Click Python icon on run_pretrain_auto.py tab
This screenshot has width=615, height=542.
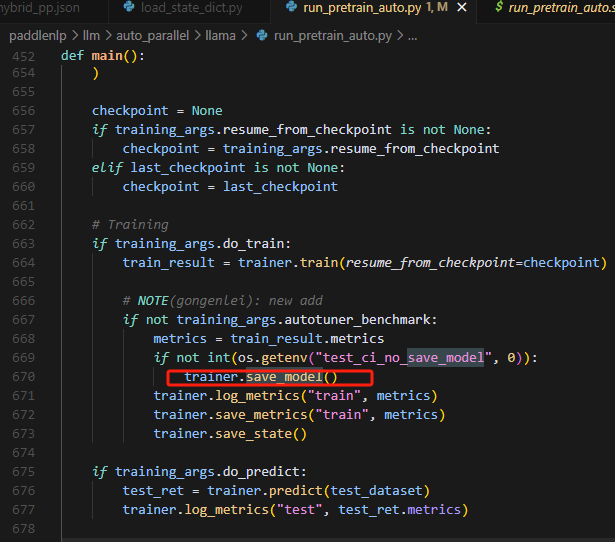coord(292,9)
